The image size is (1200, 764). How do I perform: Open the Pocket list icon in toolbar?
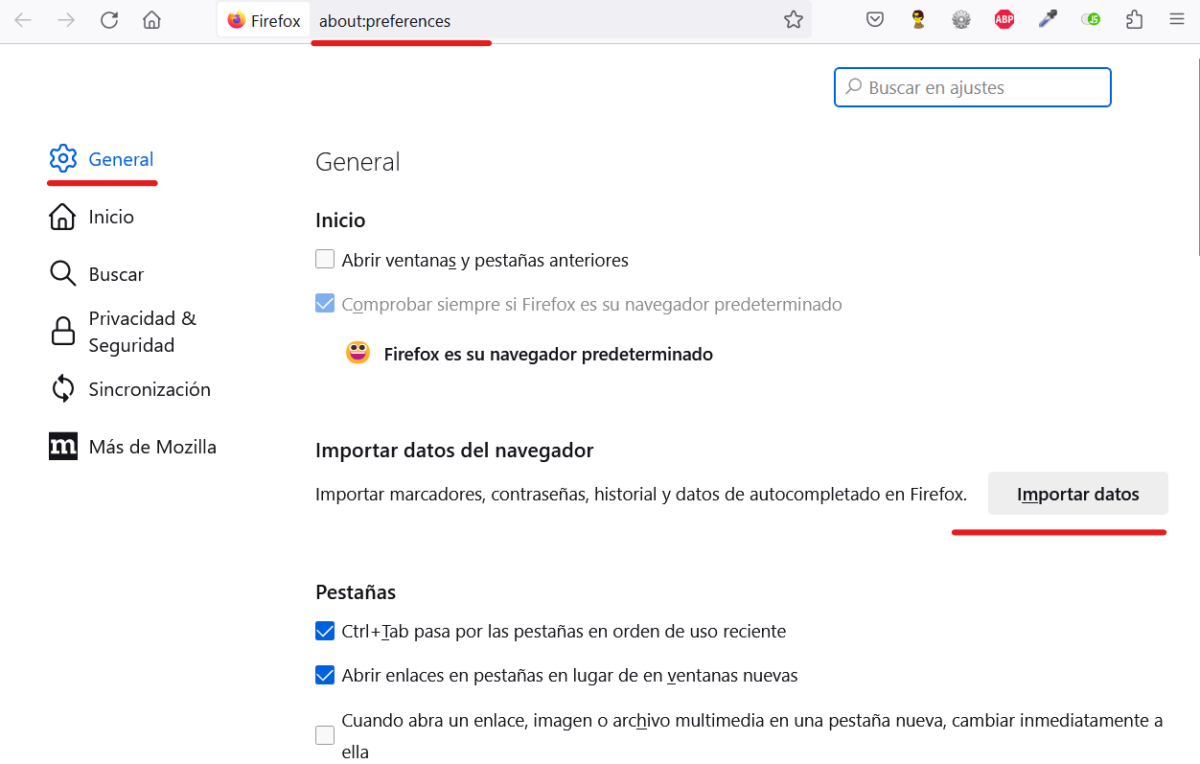coord(875,19)
